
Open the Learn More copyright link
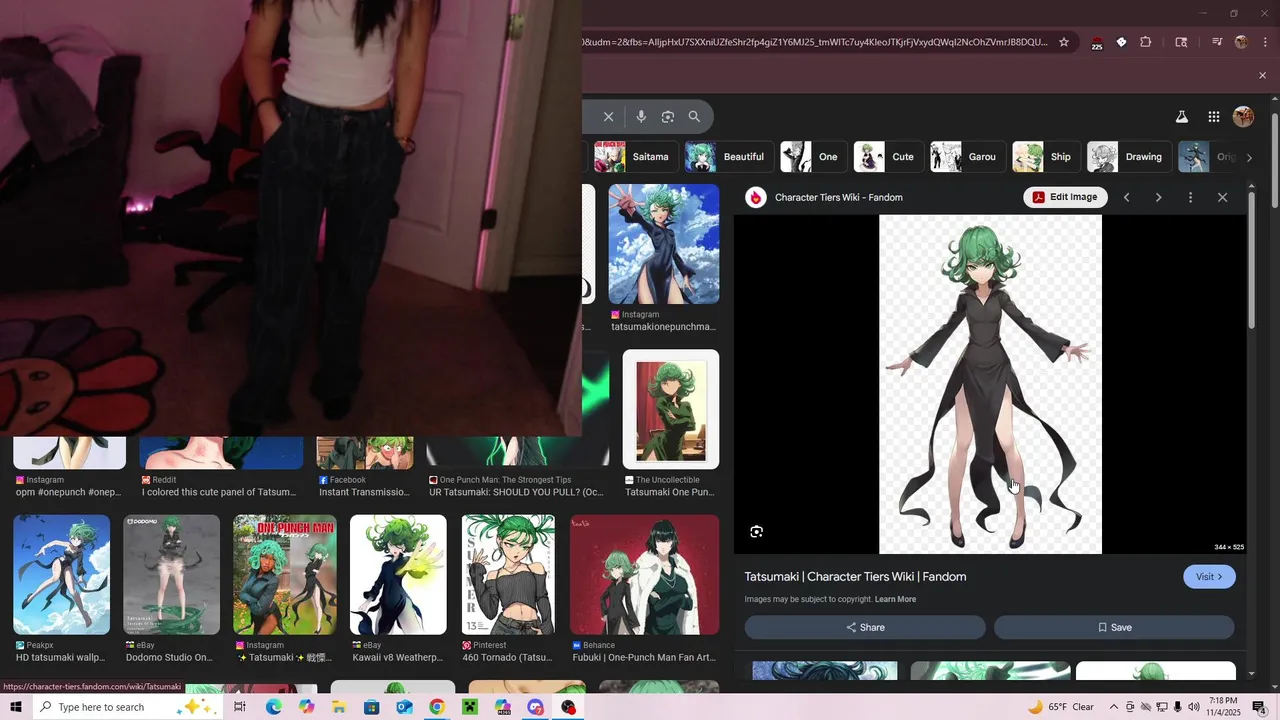(x=895, y=599)
